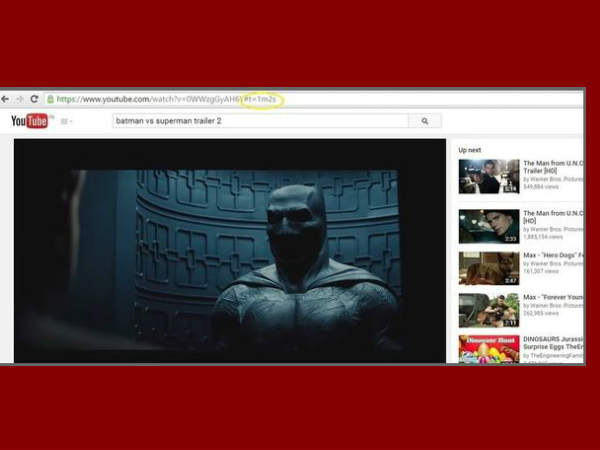600x450 pixels.
Task: Open second Man from U.N.C.L.E. thumbnail
Action: pyautogui.click(x=489, y=227)
